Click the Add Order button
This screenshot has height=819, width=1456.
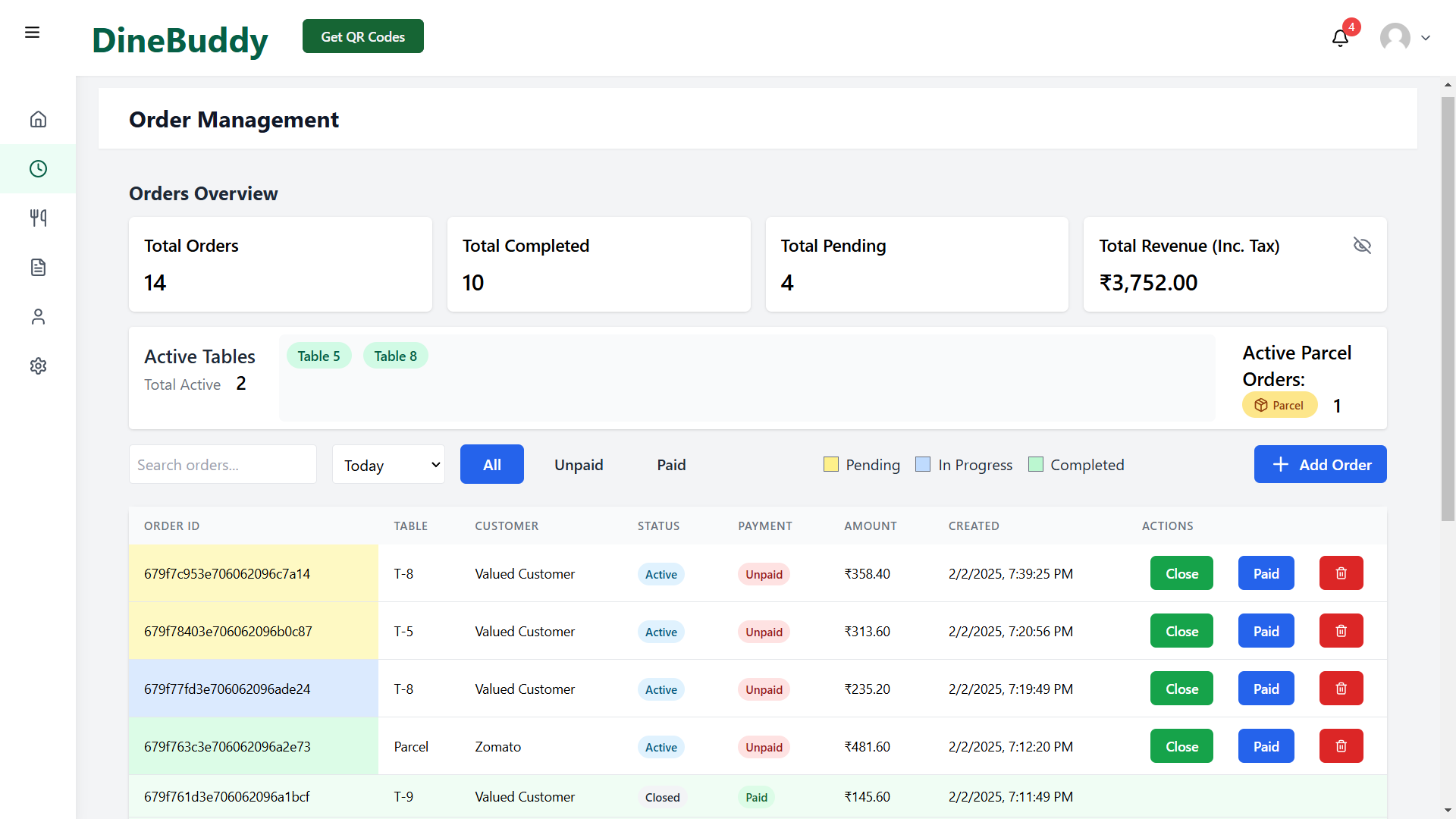click(x=1320, y=464)
